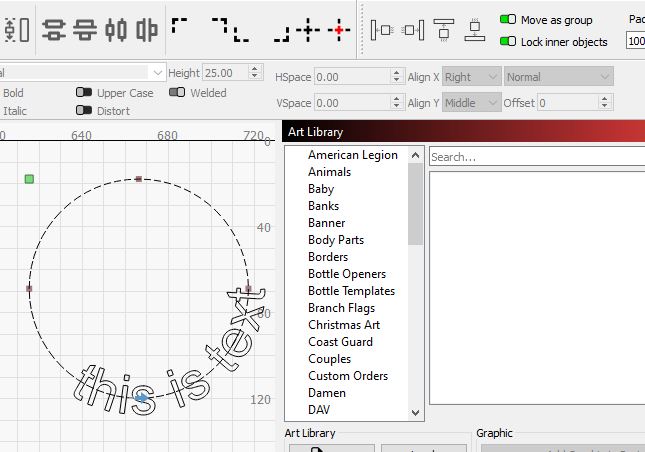
Task: Enable the Distort switch
Action: pos(84,110)
